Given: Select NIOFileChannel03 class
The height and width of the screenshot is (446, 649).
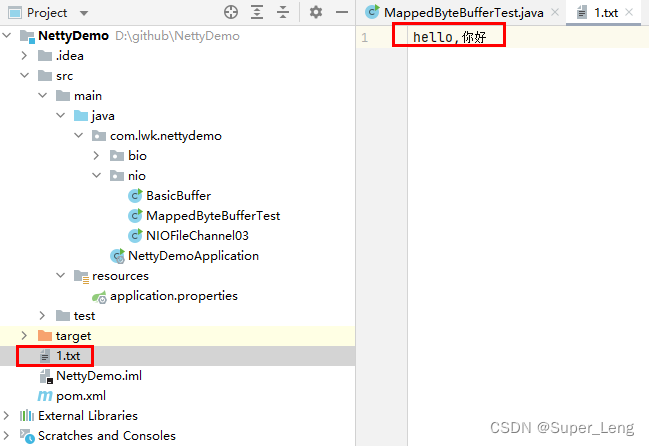Looking at the screenshot, I should click(196, 235).
